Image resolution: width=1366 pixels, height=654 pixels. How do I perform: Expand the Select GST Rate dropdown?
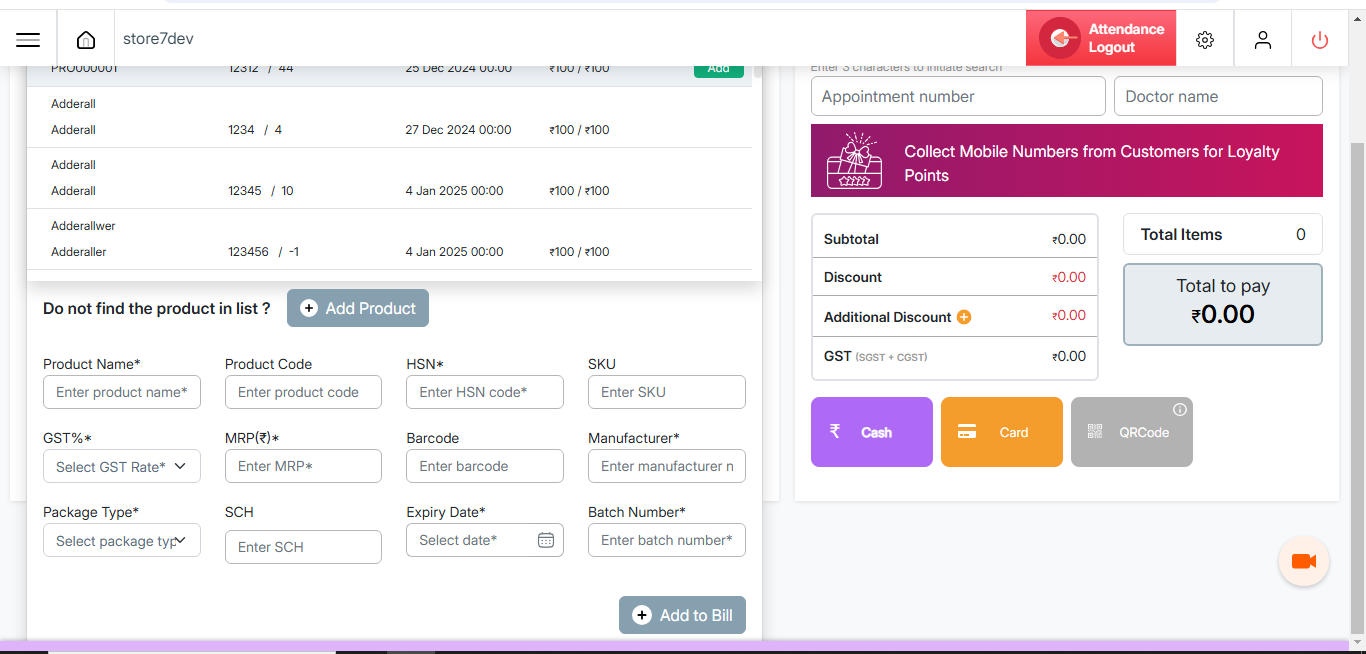coord(122,466)
